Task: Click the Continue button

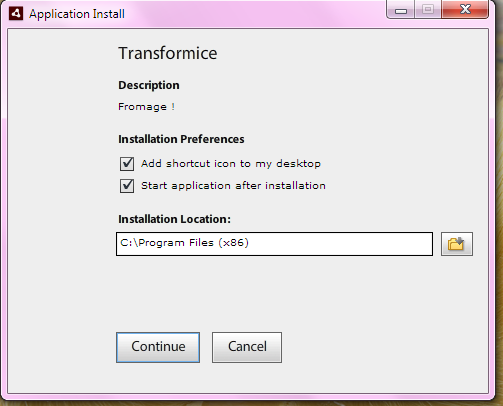Action: [158, 347]
